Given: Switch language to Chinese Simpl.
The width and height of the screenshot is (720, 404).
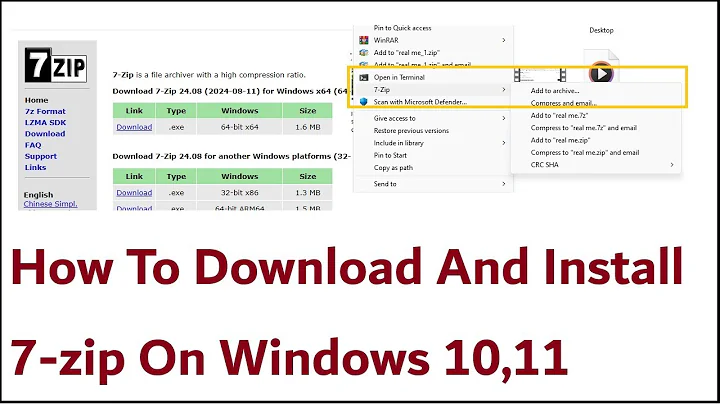Looking at the screenshot, I should 51,204.
